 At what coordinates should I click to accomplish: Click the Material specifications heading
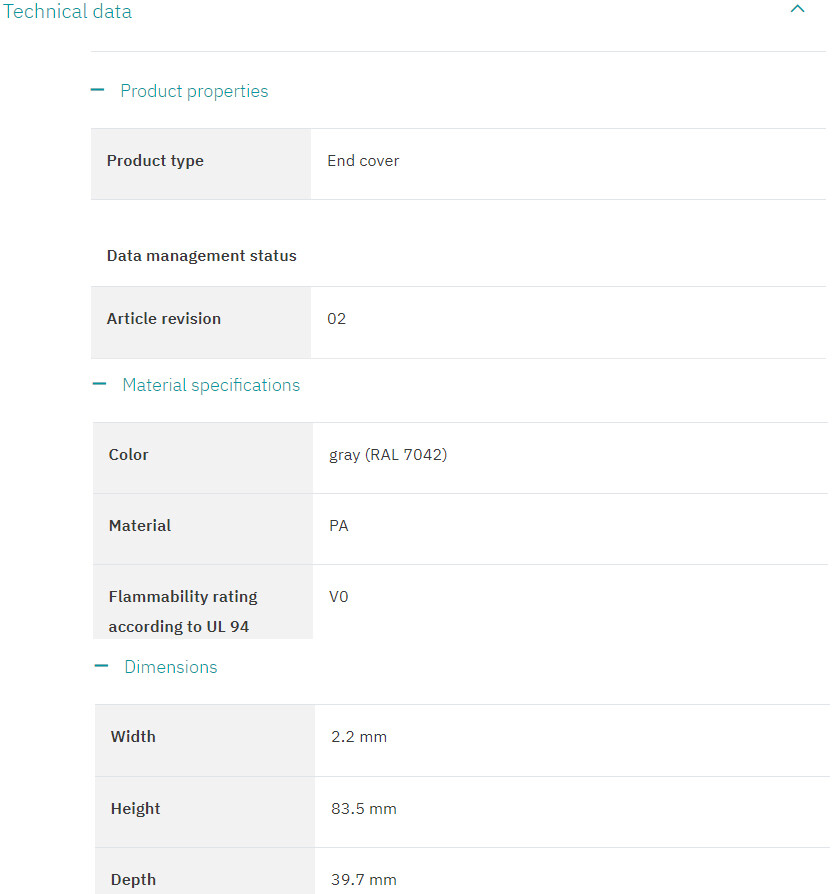[x=211, y=385]
